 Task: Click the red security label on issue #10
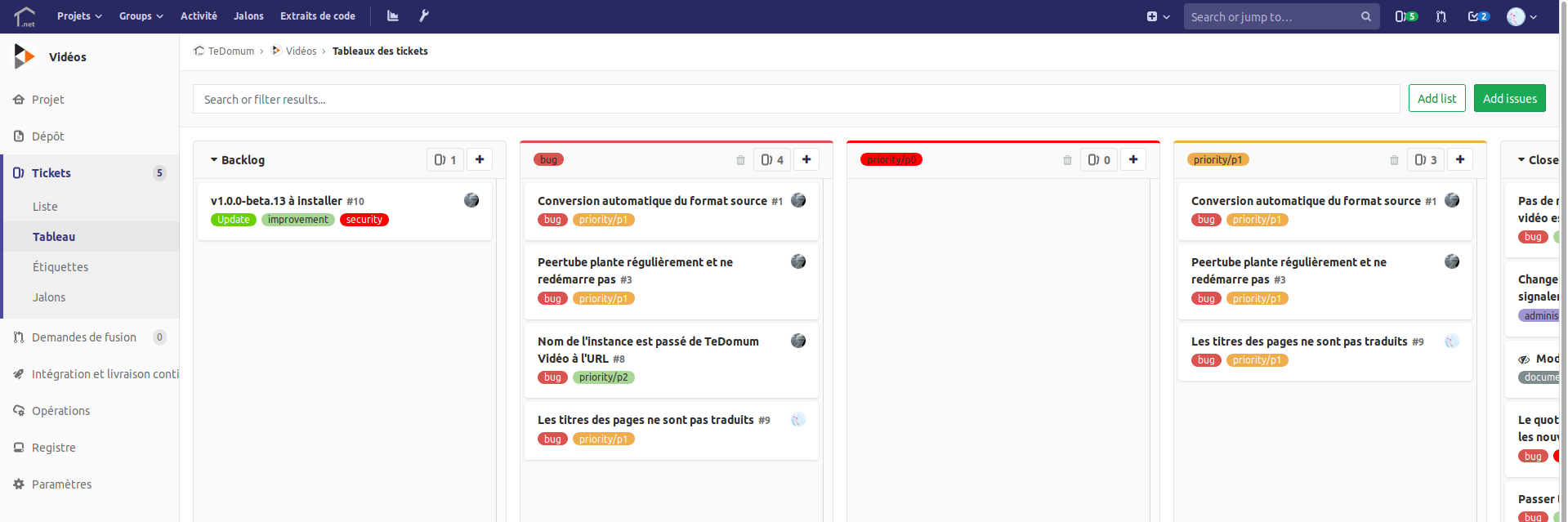tap(364, 220)
